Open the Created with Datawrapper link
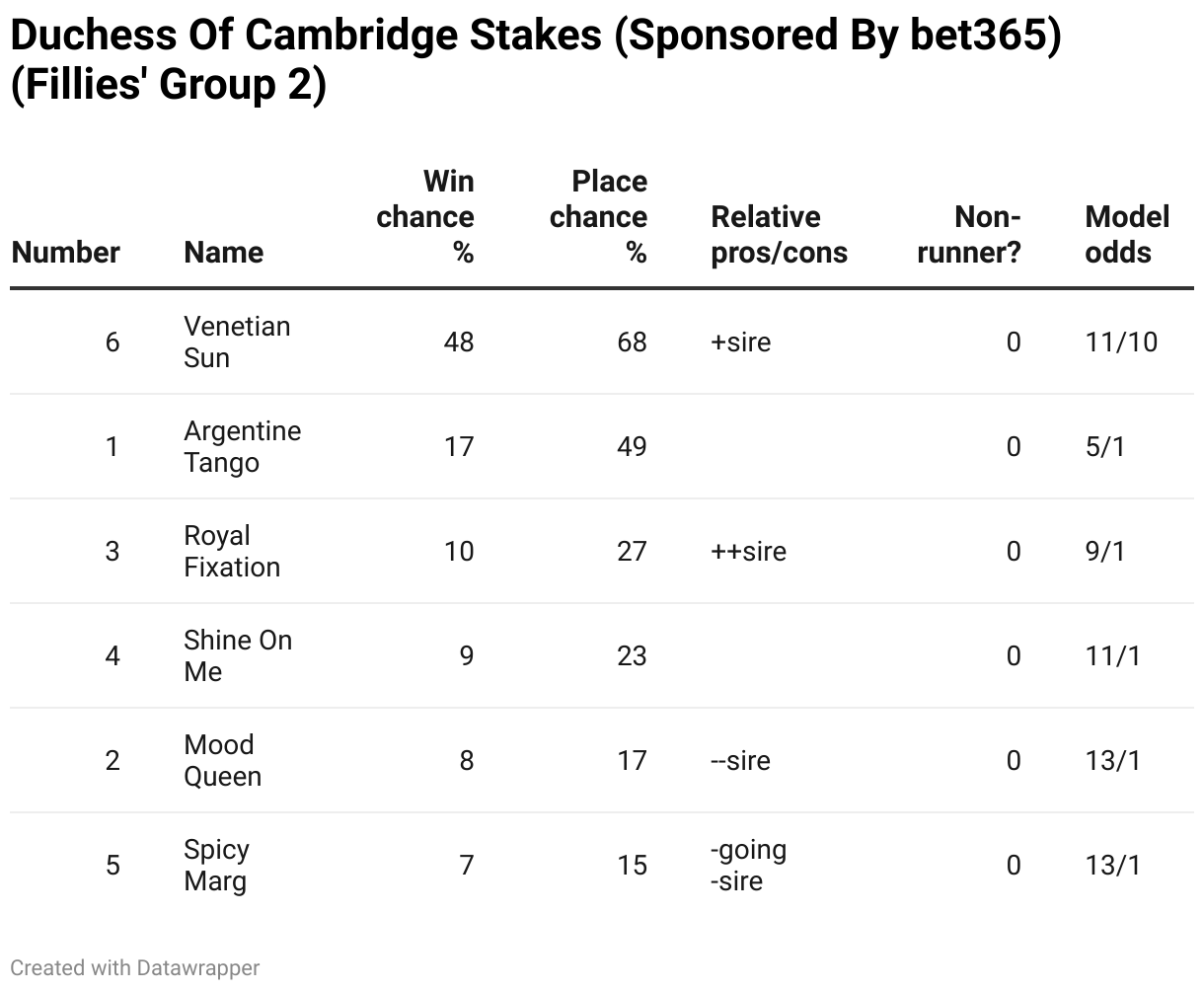1204x991 pixels. [x=135, y=967]
